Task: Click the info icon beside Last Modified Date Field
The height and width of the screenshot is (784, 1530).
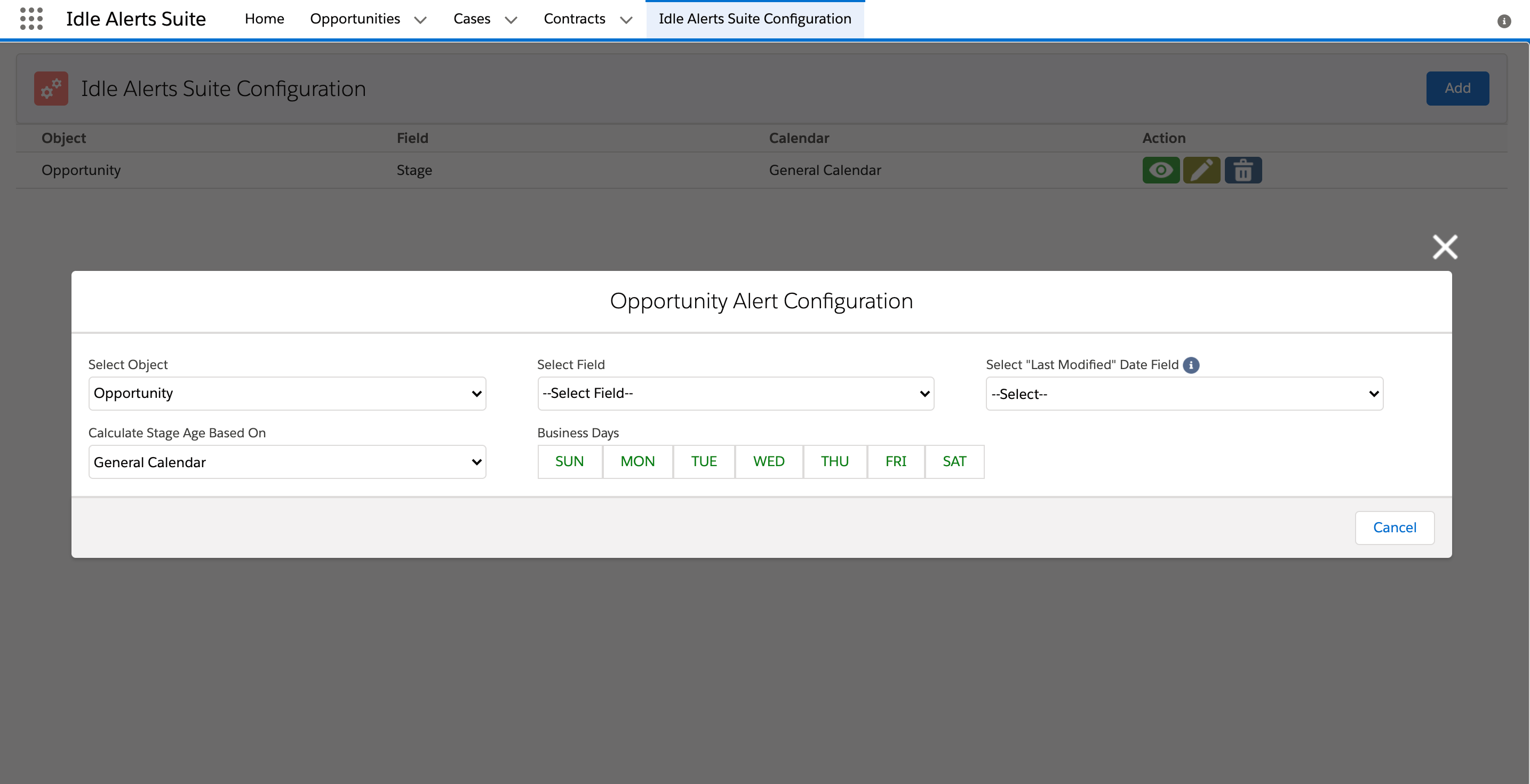Action: click(x=1191, y=365)
